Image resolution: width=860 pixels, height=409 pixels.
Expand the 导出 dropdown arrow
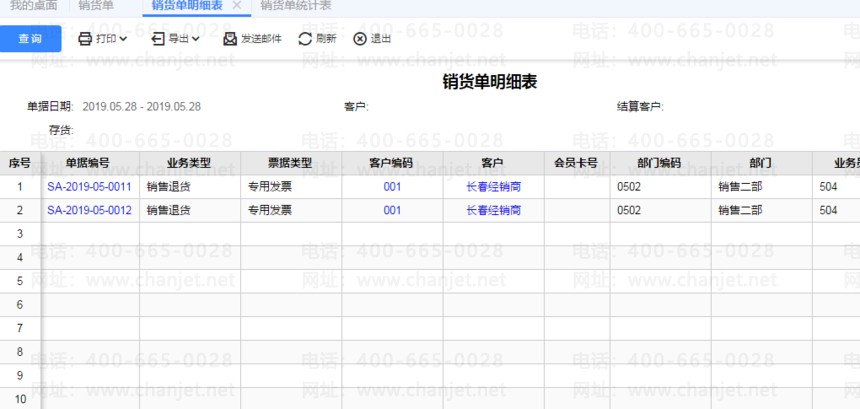coord(196,40)
